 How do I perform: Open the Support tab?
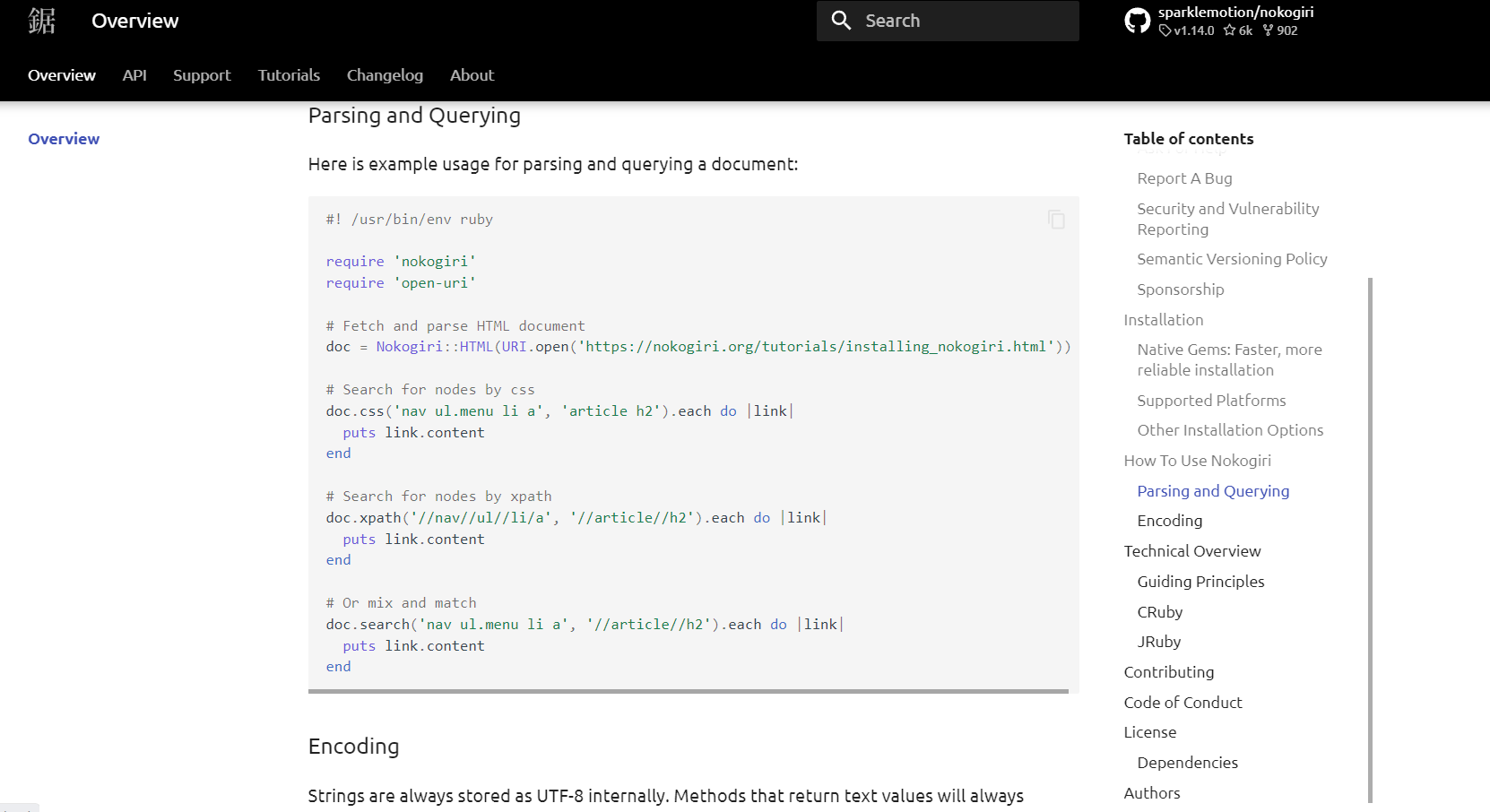click(x=202, y=75)
